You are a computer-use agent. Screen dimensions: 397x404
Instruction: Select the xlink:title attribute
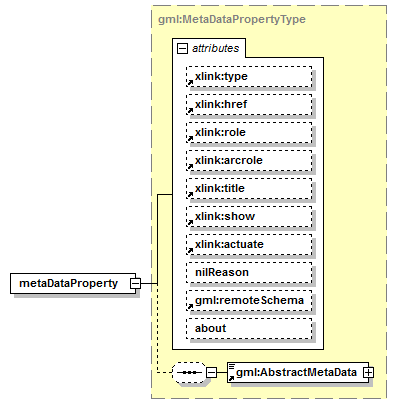click(249, 189)
